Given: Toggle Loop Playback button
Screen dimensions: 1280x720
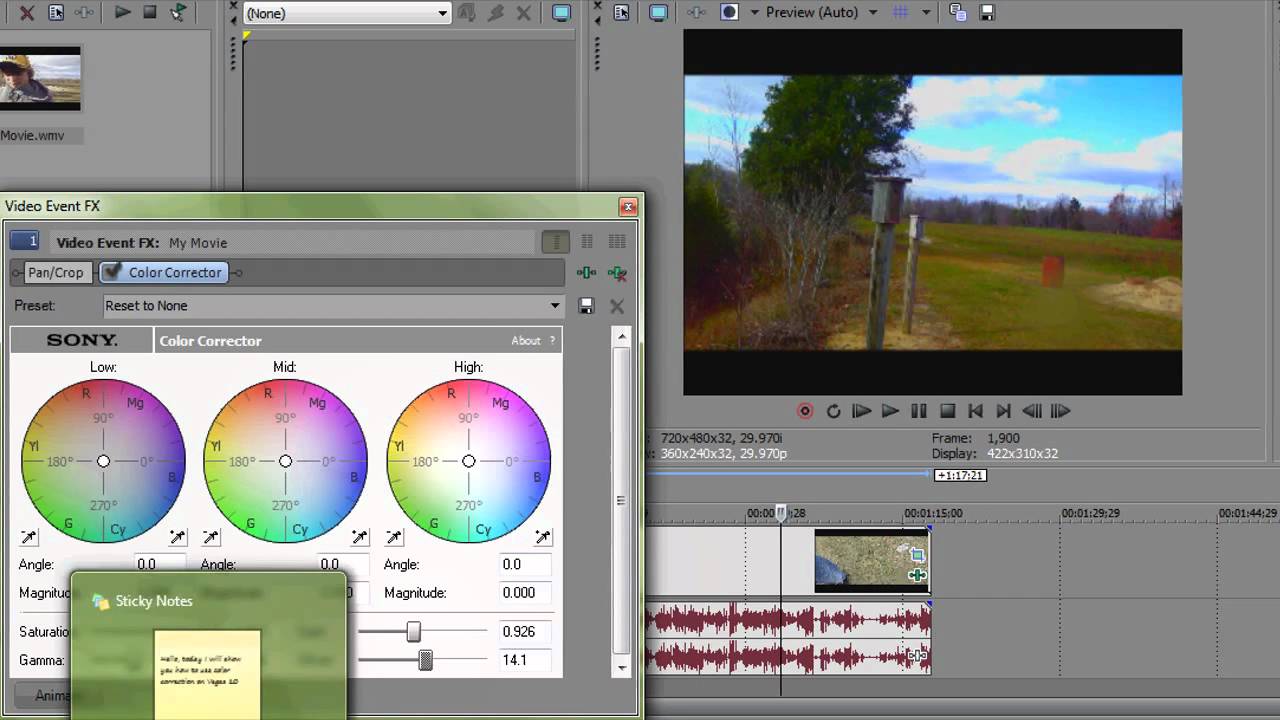Looking at the screenshot, I should point(833,411).
